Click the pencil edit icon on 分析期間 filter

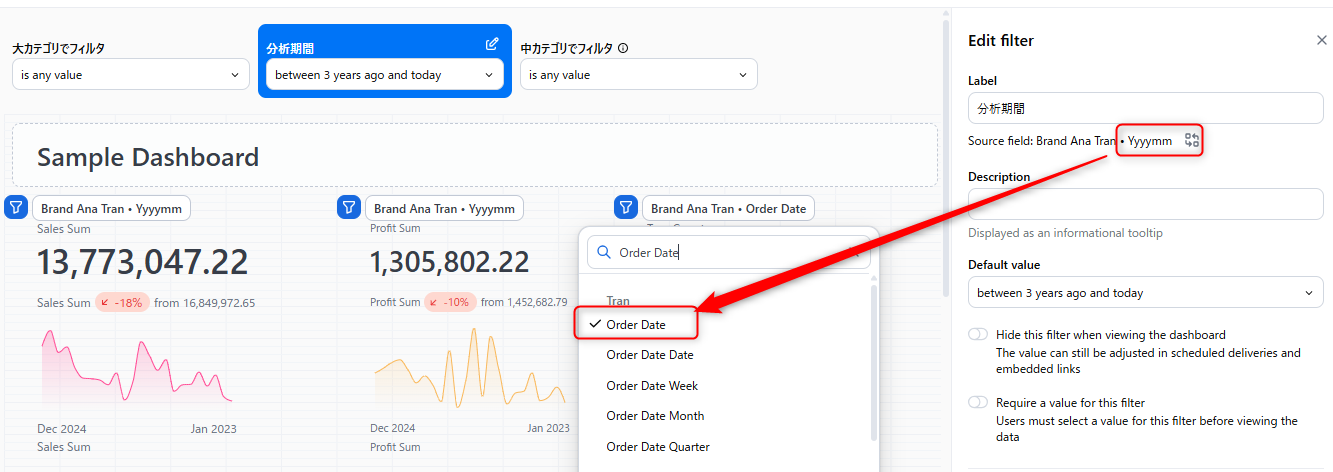coord(492,44)
